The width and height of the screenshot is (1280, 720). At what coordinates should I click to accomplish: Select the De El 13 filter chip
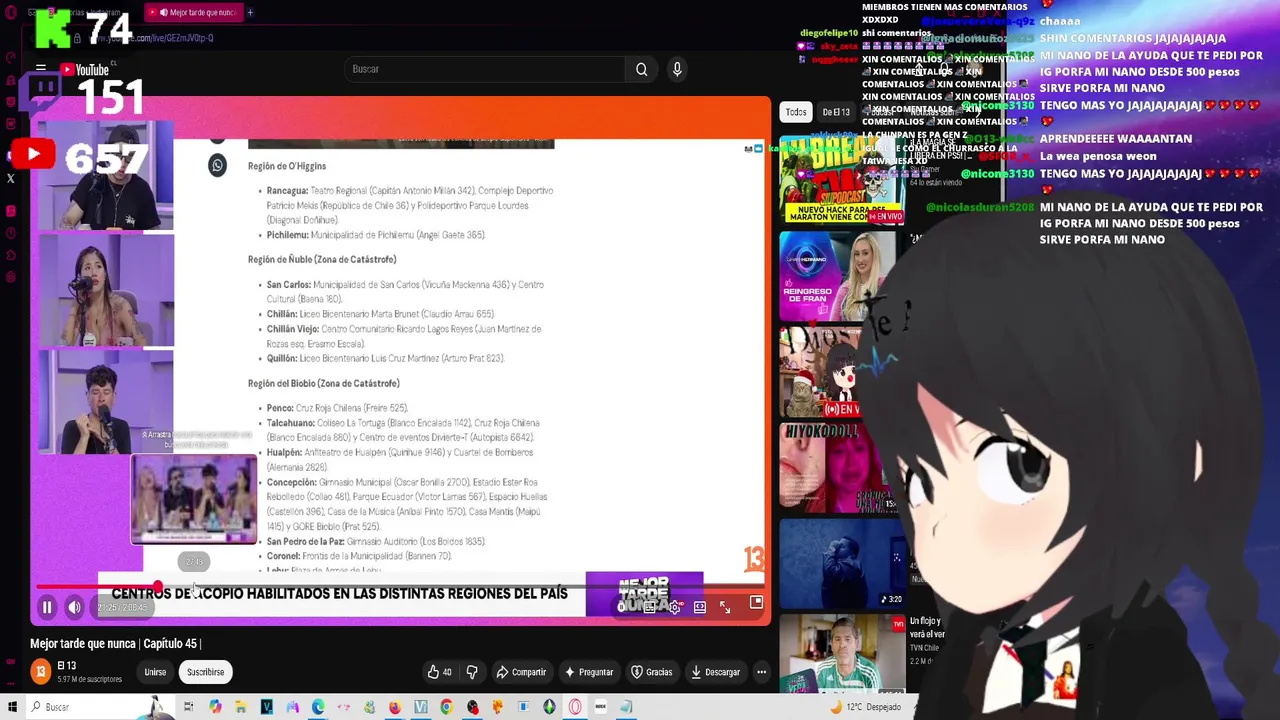(x=836, y=112)
